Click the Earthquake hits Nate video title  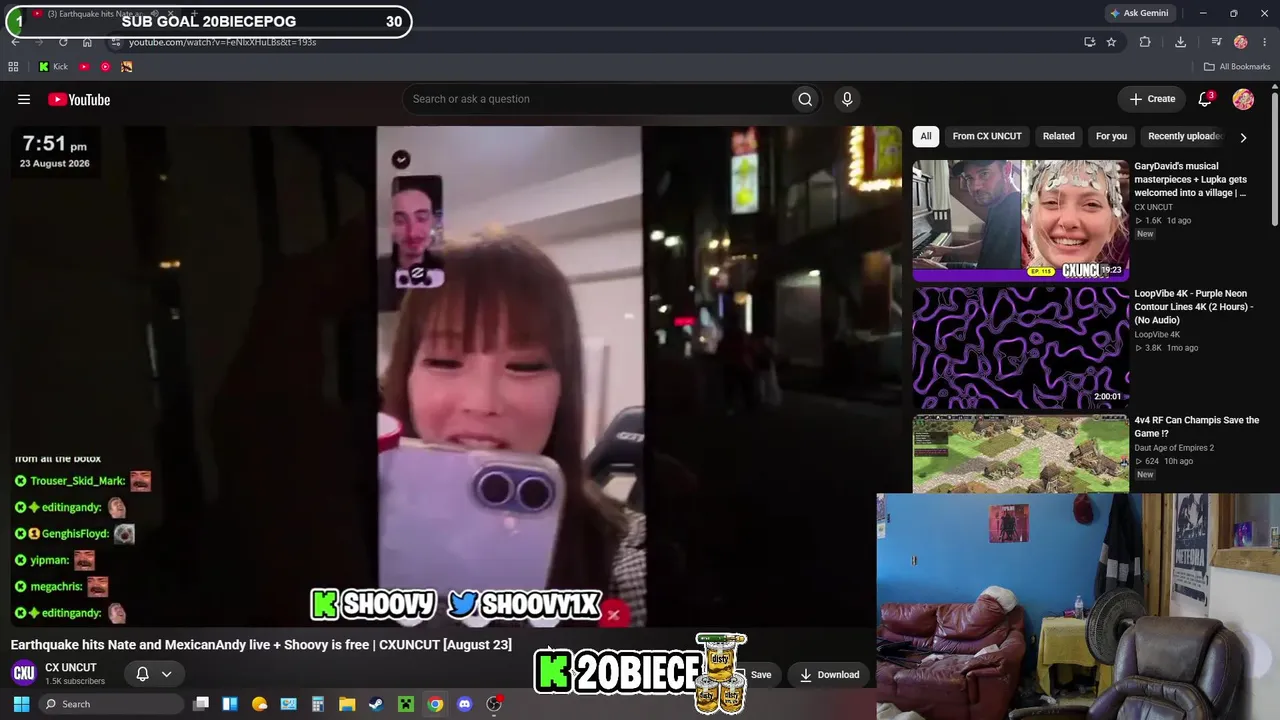click(x=261, y=645)
